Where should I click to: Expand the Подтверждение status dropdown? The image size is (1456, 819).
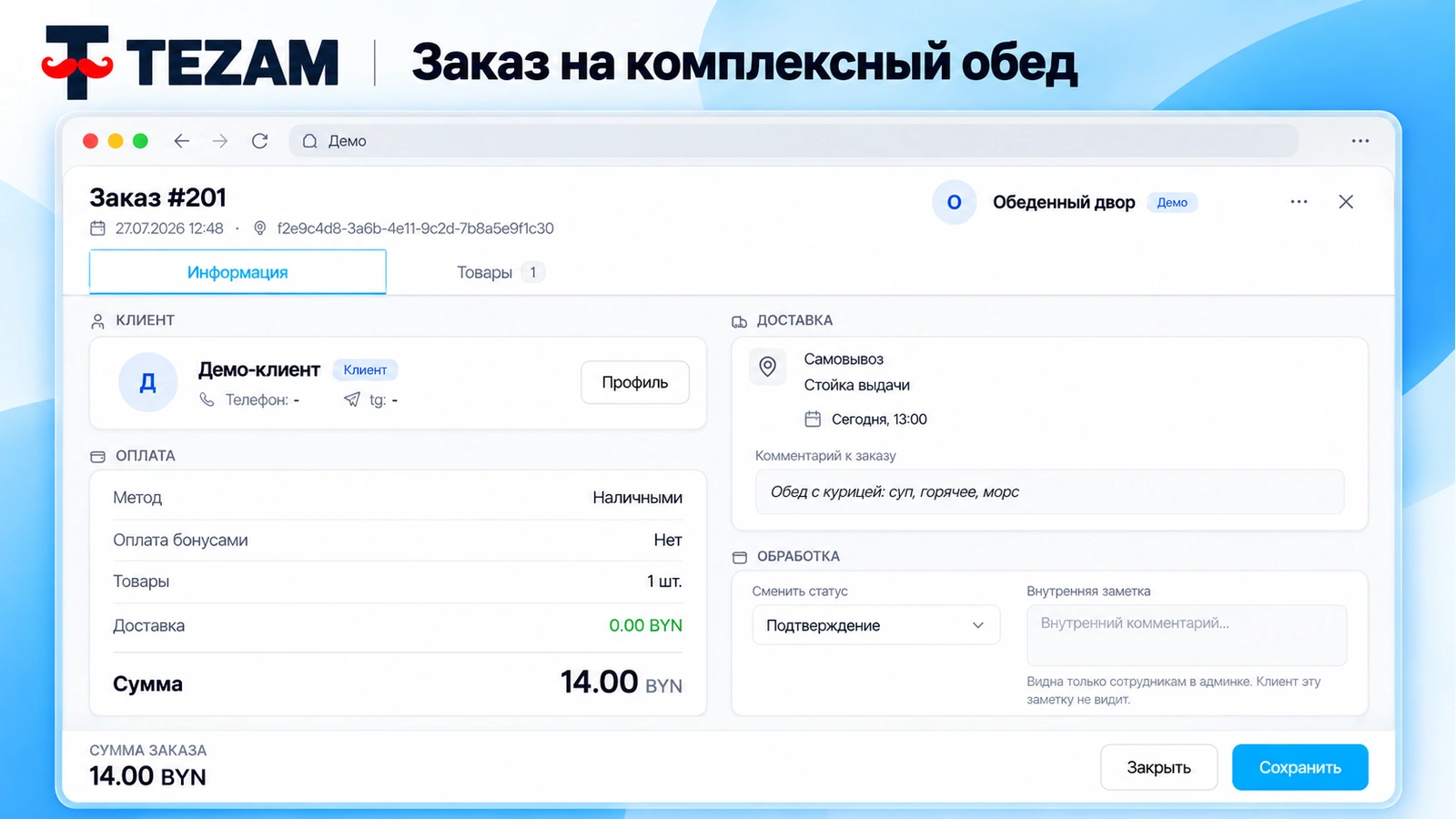[876, 625]
